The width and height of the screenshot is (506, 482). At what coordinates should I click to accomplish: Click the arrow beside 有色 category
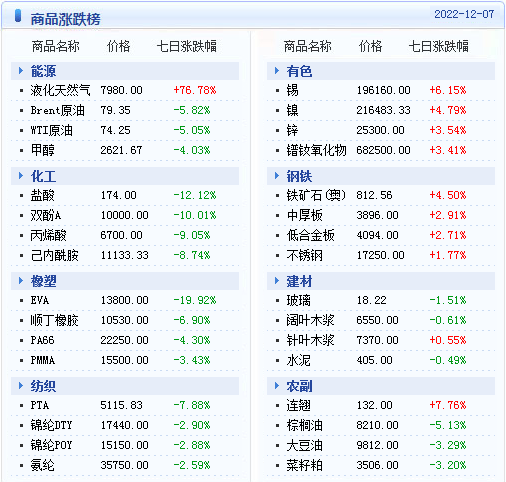point(277,71)
